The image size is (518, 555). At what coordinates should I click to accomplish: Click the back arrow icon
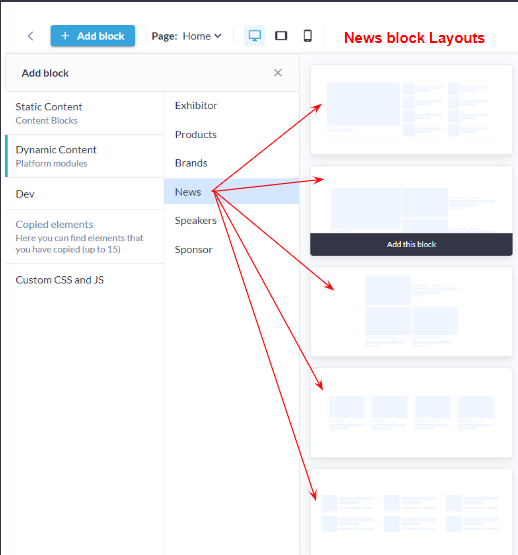click(31, 36)
